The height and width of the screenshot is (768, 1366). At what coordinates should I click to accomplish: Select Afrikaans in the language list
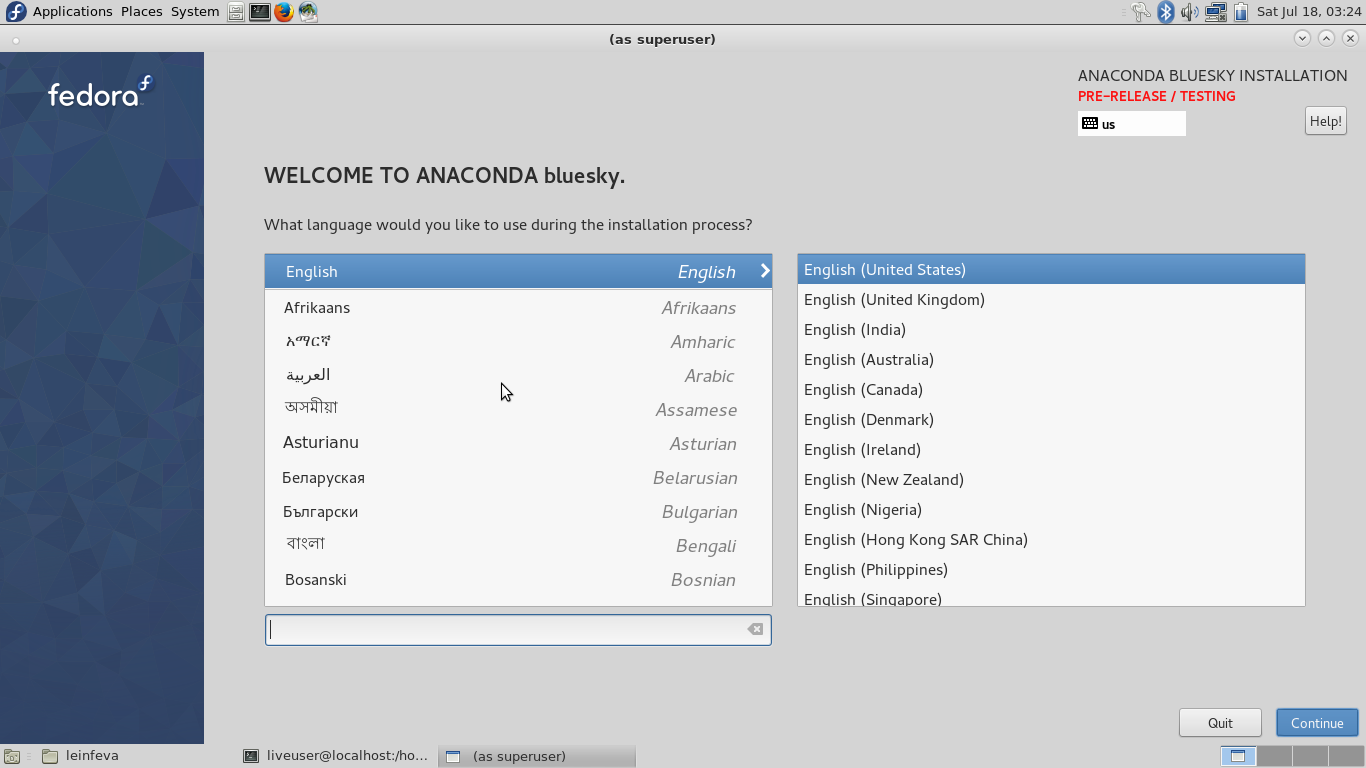[x=518, y=308]
